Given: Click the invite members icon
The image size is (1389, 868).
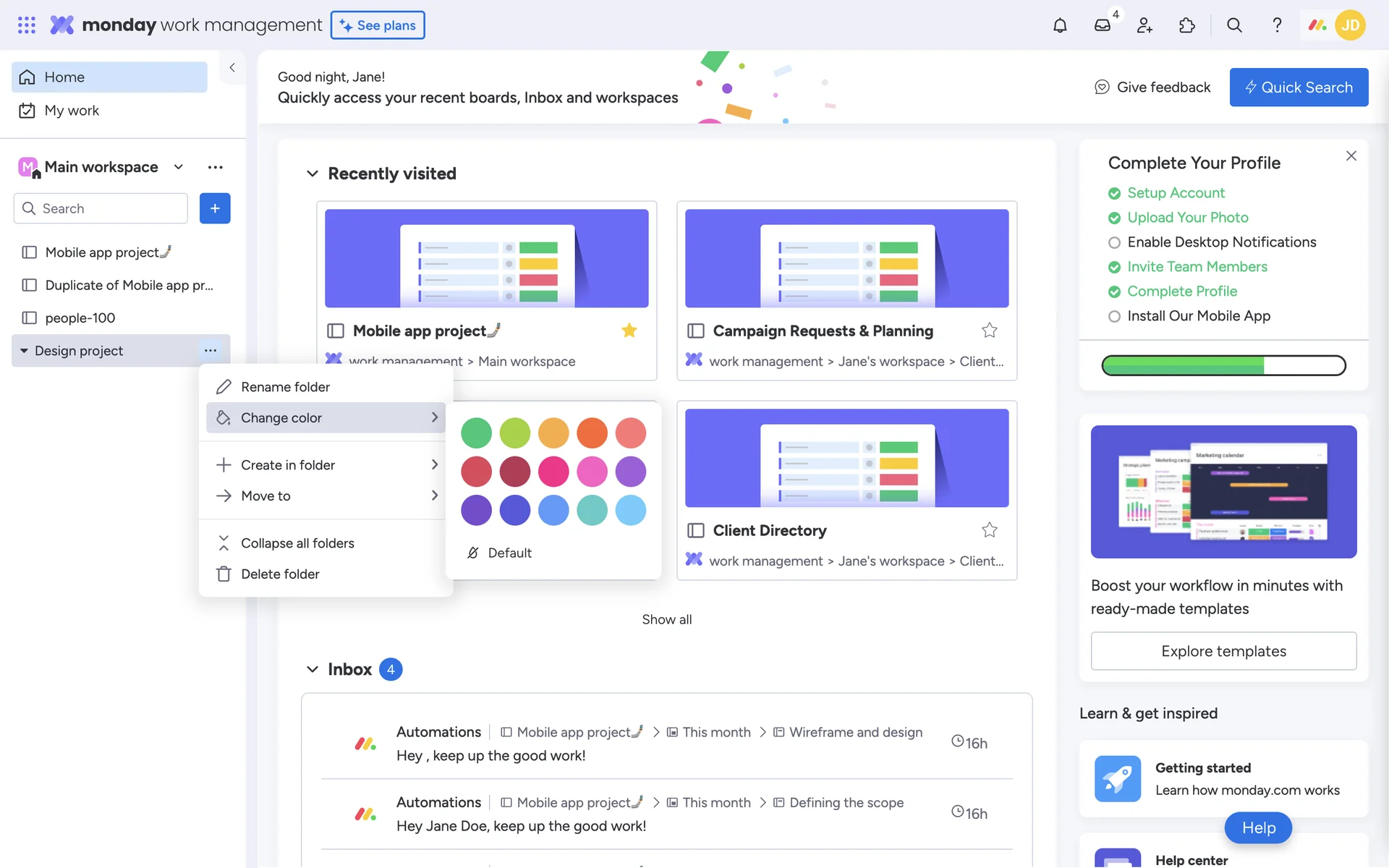Looking at the screenshot, I should tap(1144, 25).
